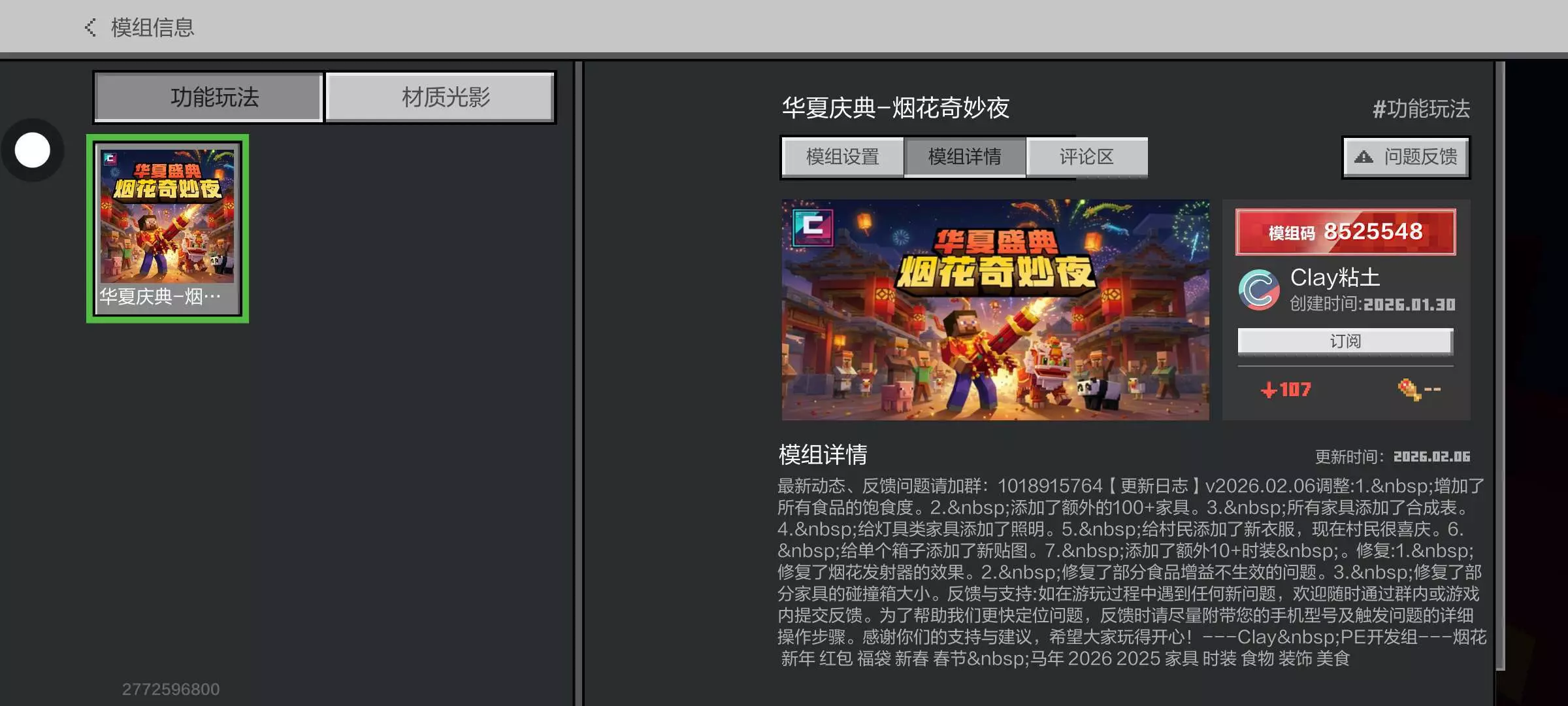Click the drumstick rating icon
The image size is (1568, 706).
click(x=1408, y=390)
